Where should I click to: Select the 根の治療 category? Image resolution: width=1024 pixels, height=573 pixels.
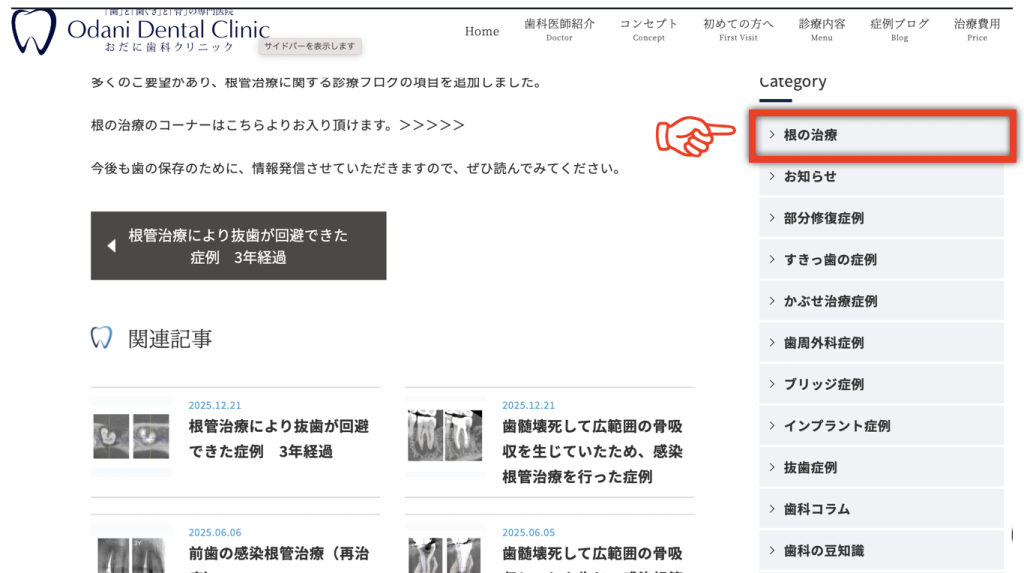point(810,135)
